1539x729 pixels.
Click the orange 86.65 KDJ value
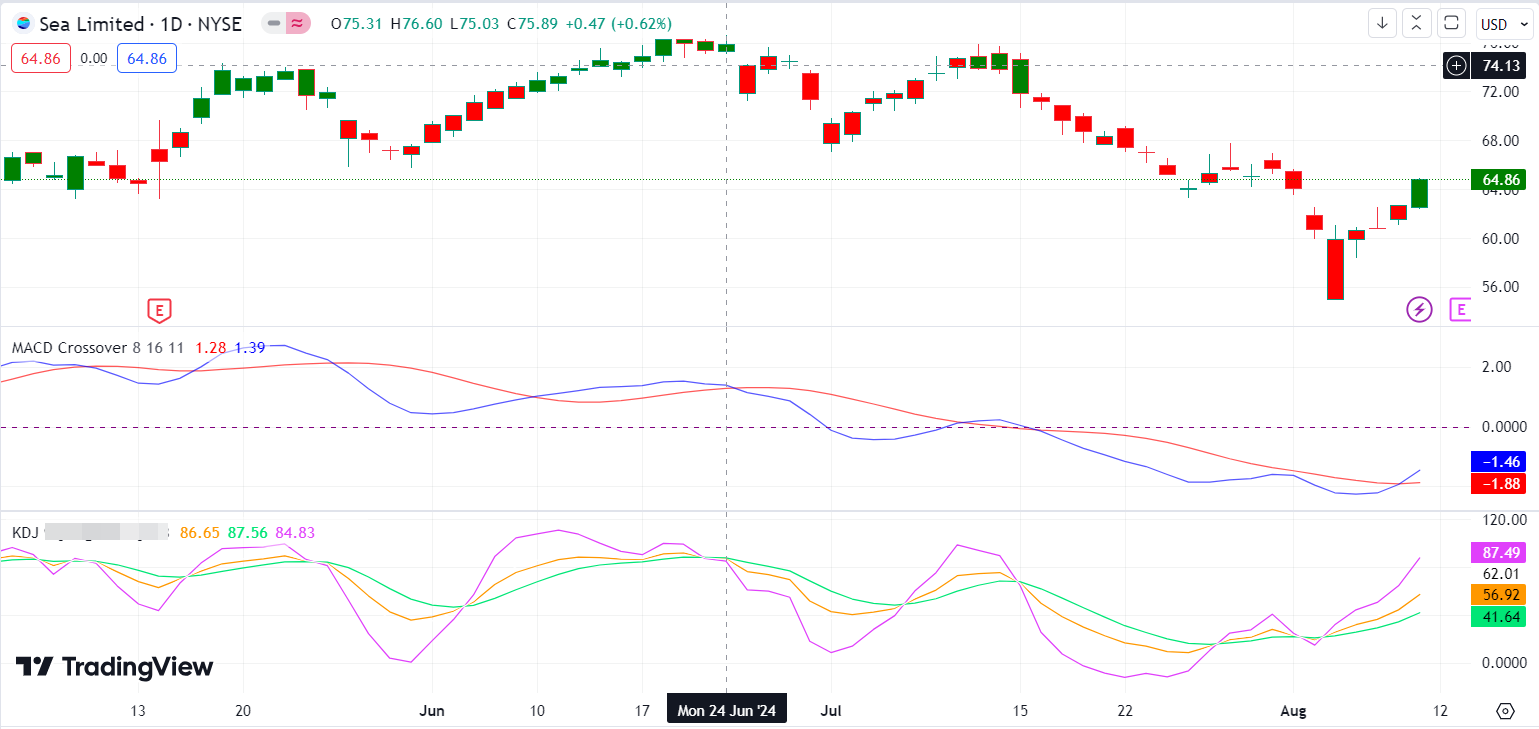[199, 533]
